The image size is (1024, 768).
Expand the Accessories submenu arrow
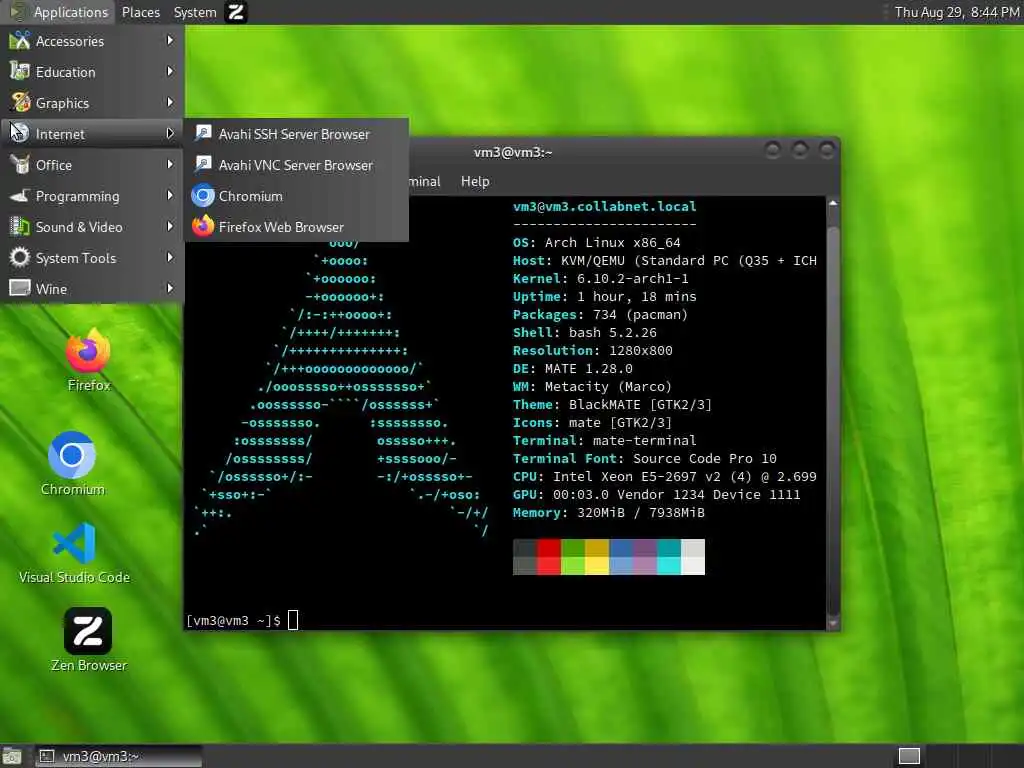click(x=170, y=40)
